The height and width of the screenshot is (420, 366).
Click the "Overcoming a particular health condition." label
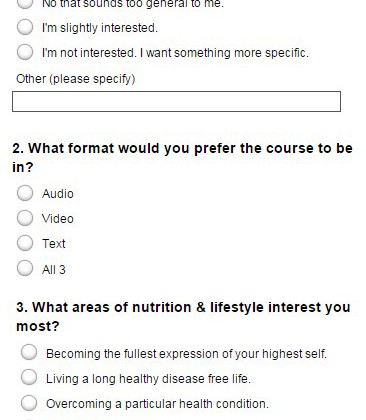[x=157, y=404]
